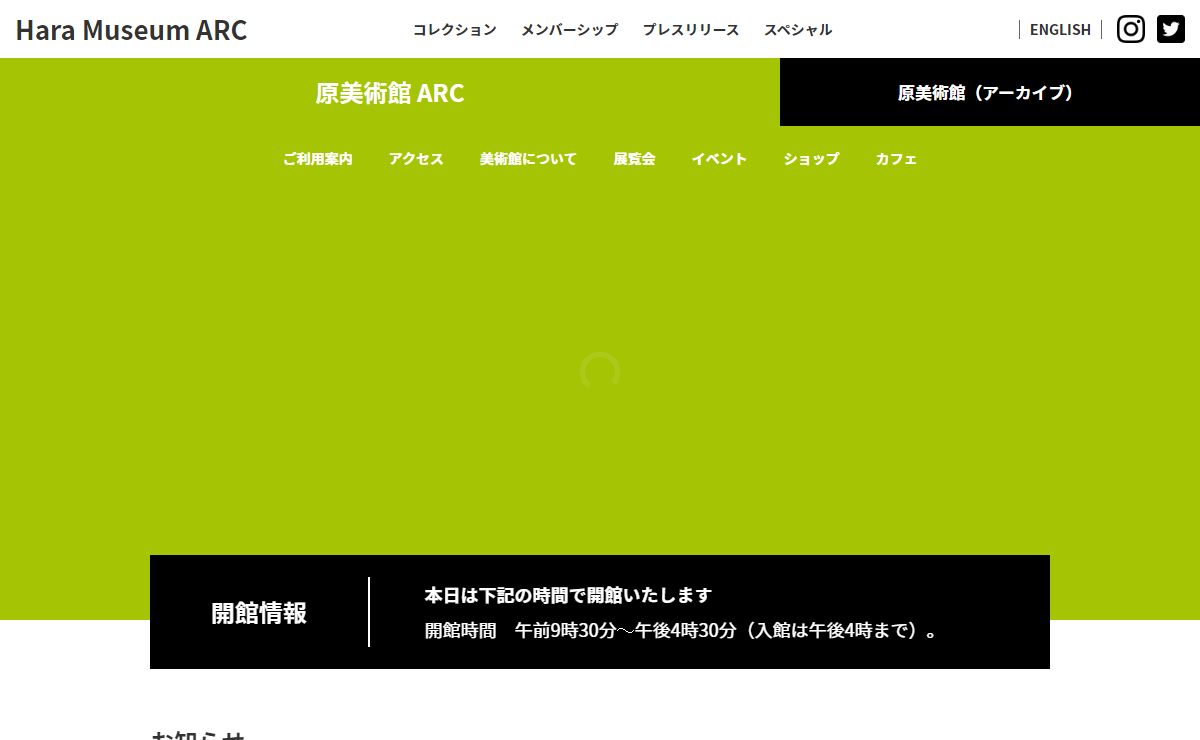This screenshot has height=740, width=1200.
Task: Open the Instagram icon link
Action: pyautogui.click(x=1131, y=29)
